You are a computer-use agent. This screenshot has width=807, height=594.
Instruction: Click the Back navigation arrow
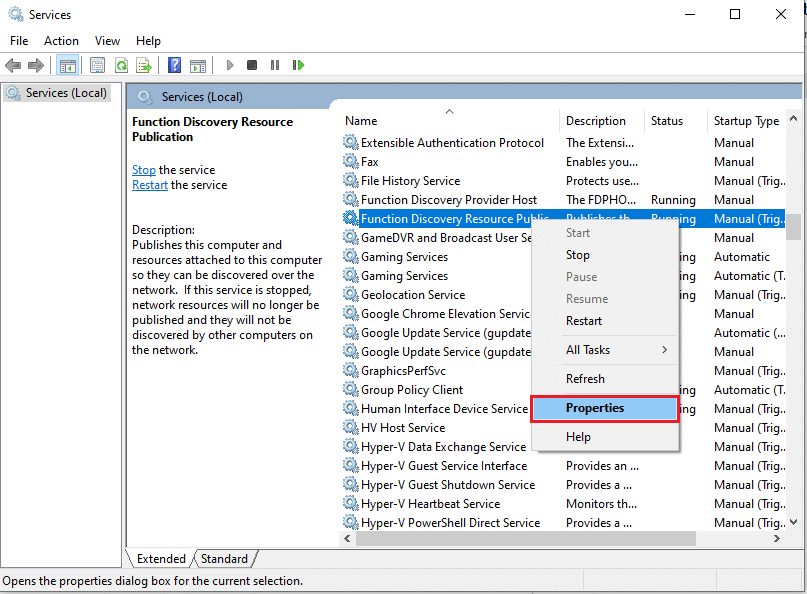(13, 65)
